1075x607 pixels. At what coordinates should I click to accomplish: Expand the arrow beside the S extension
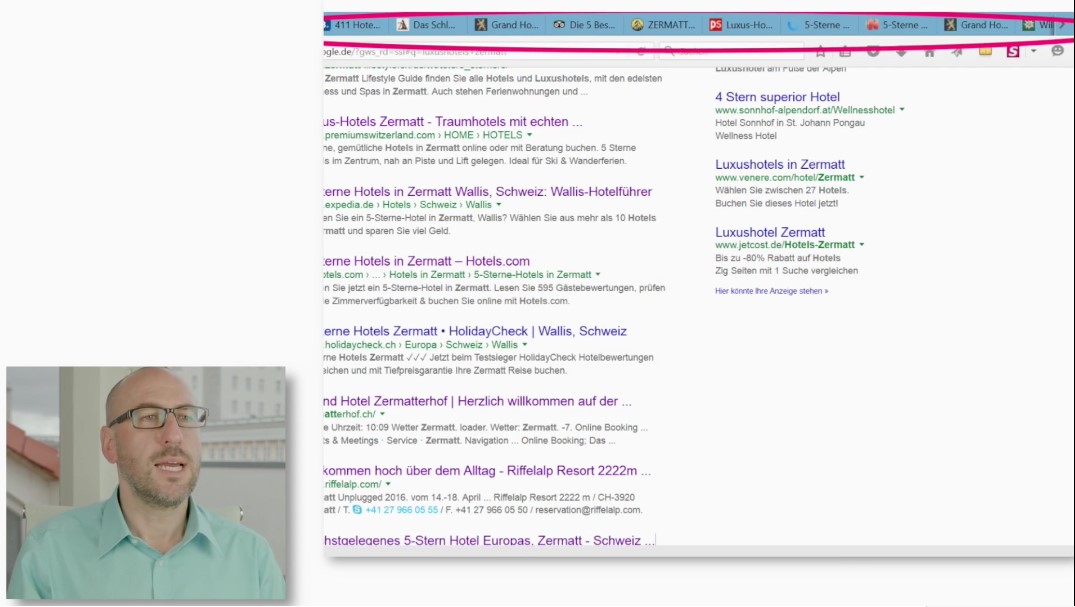click(x=1033, y=51)
